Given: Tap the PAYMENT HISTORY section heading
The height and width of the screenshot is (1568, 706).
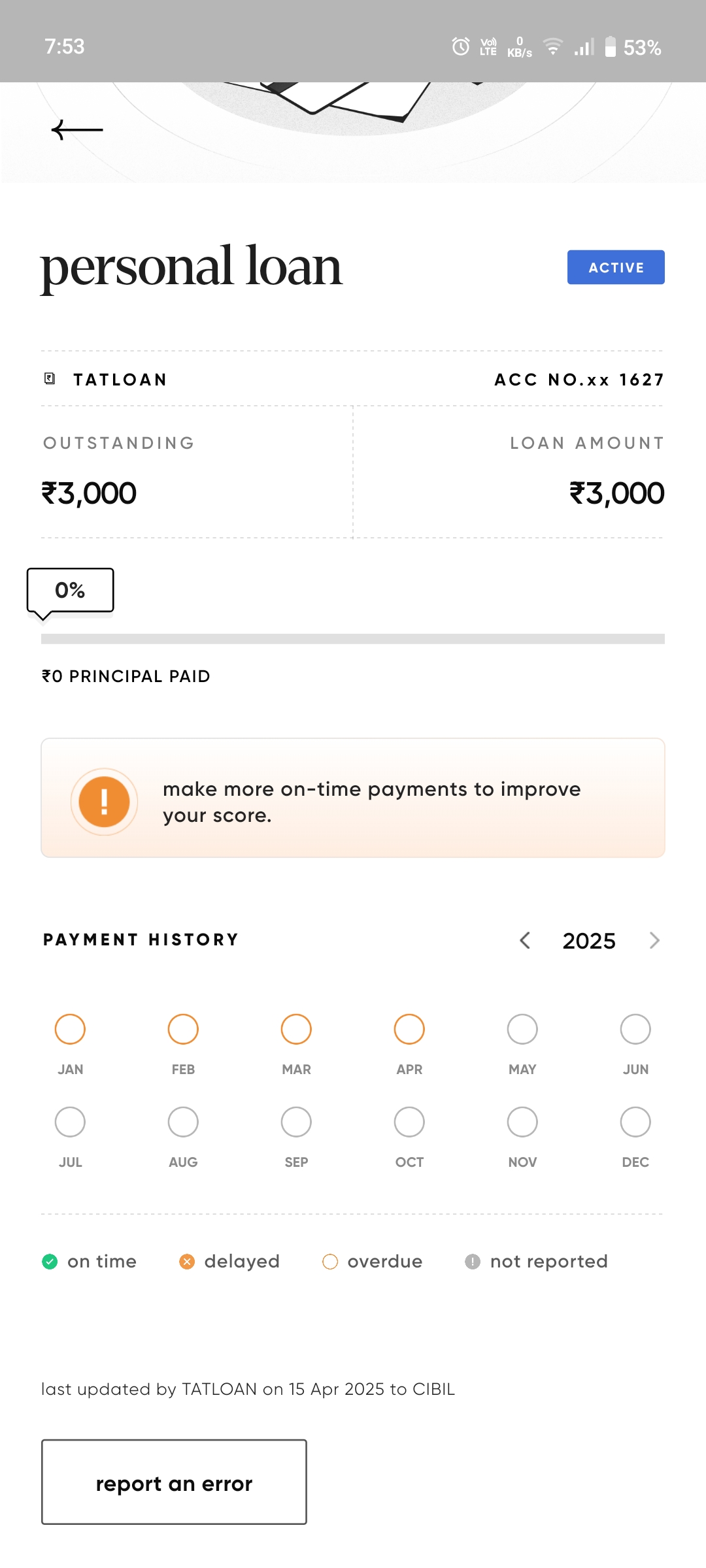Looking at the screenshot, I should click(141, 940).
